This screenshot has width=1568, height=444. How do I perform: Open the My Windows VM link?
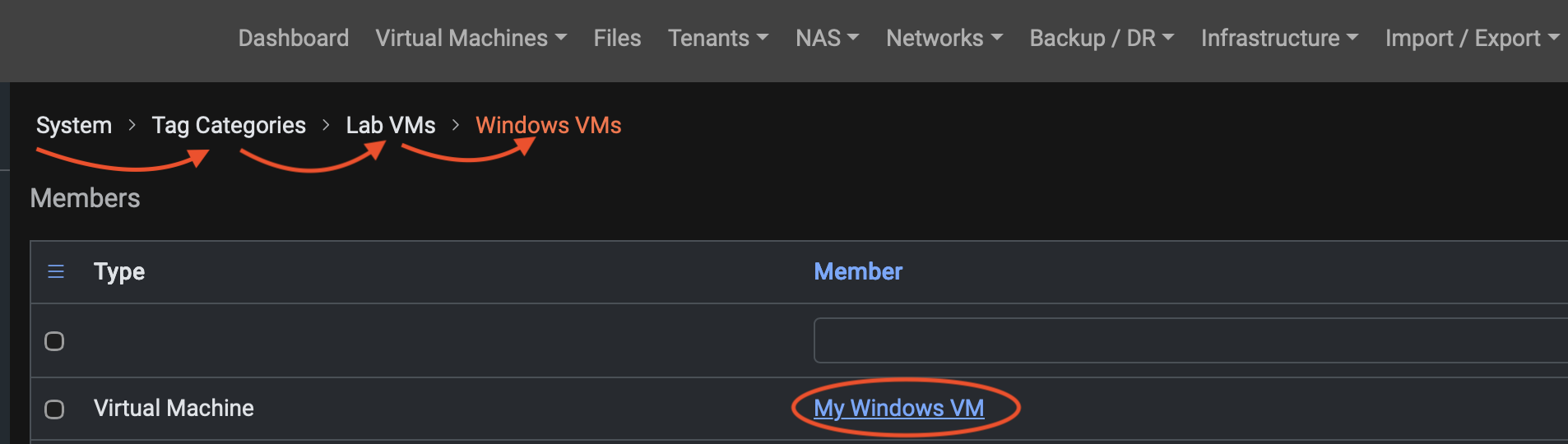coord(898,408)
